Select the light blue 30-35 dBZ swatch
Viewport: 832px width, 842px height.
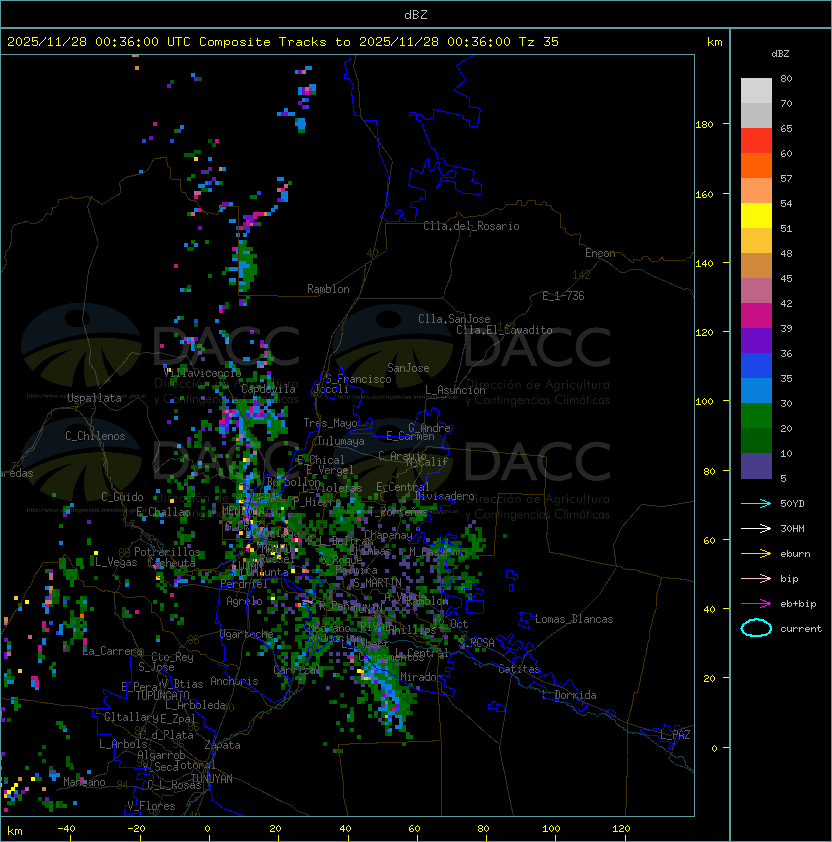756,390
